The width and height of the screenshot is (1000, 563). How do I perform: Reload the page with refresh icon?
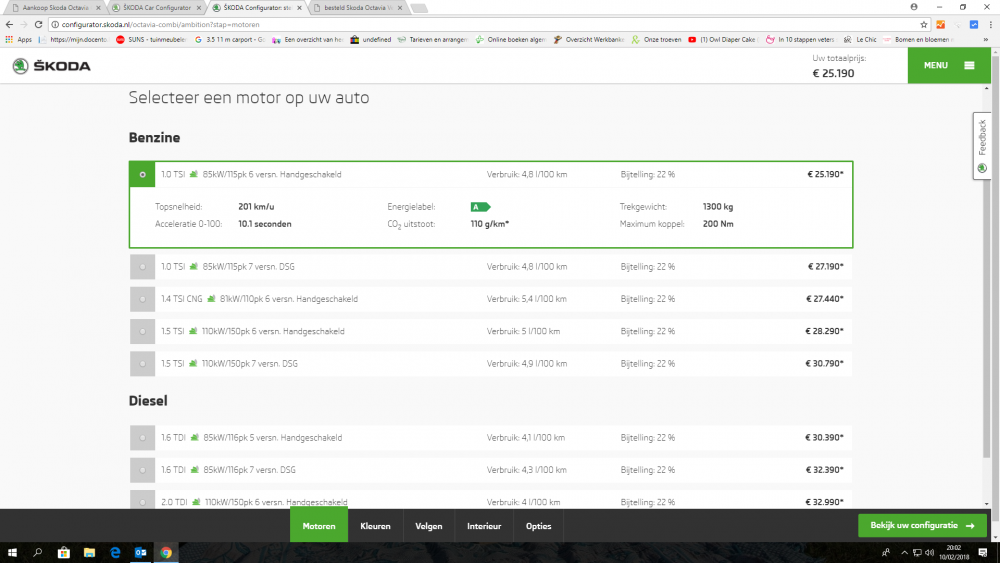[38, 24]
